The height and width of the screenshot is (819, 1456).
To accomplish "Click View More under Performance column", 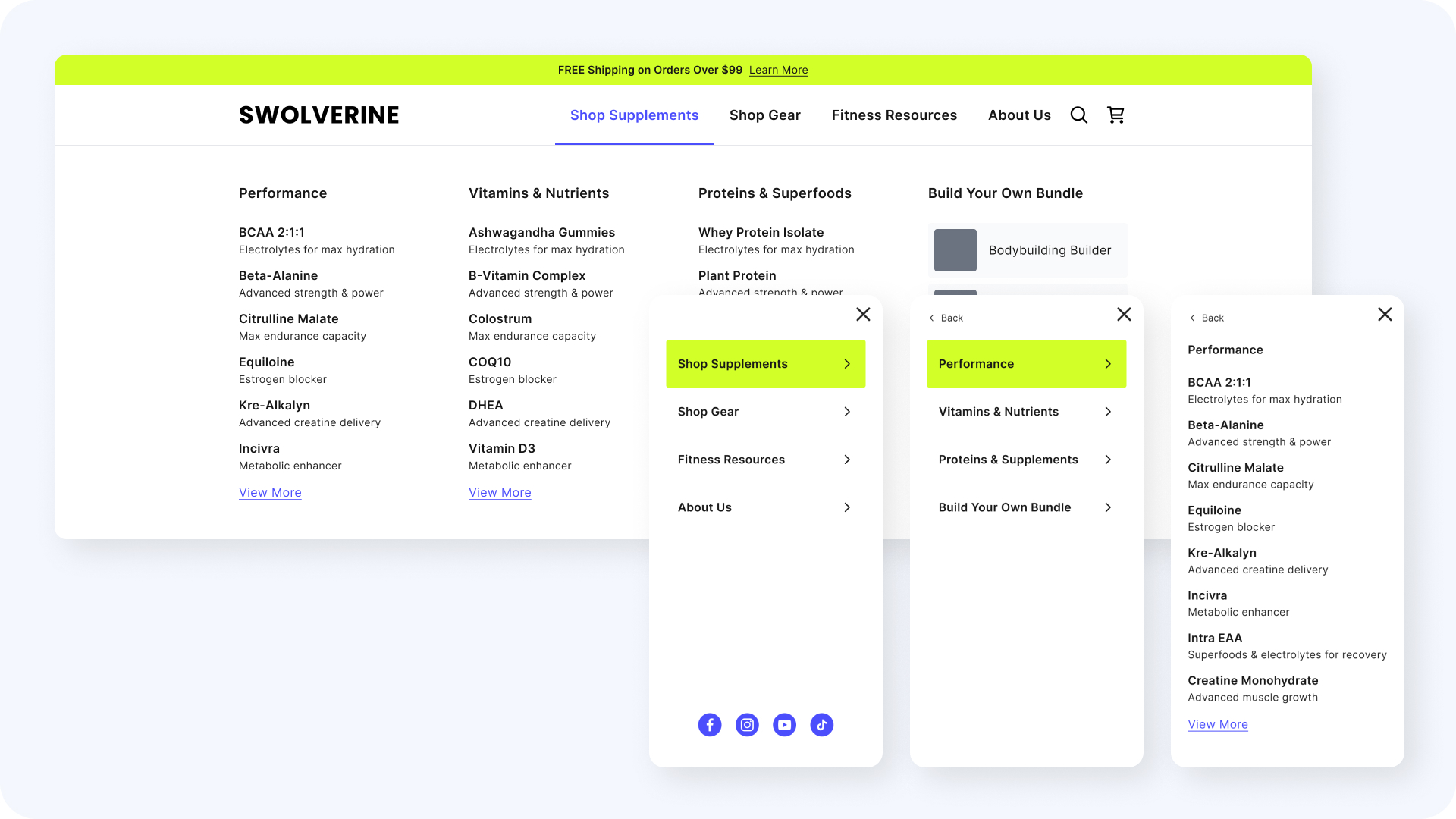I will [270, 492].
